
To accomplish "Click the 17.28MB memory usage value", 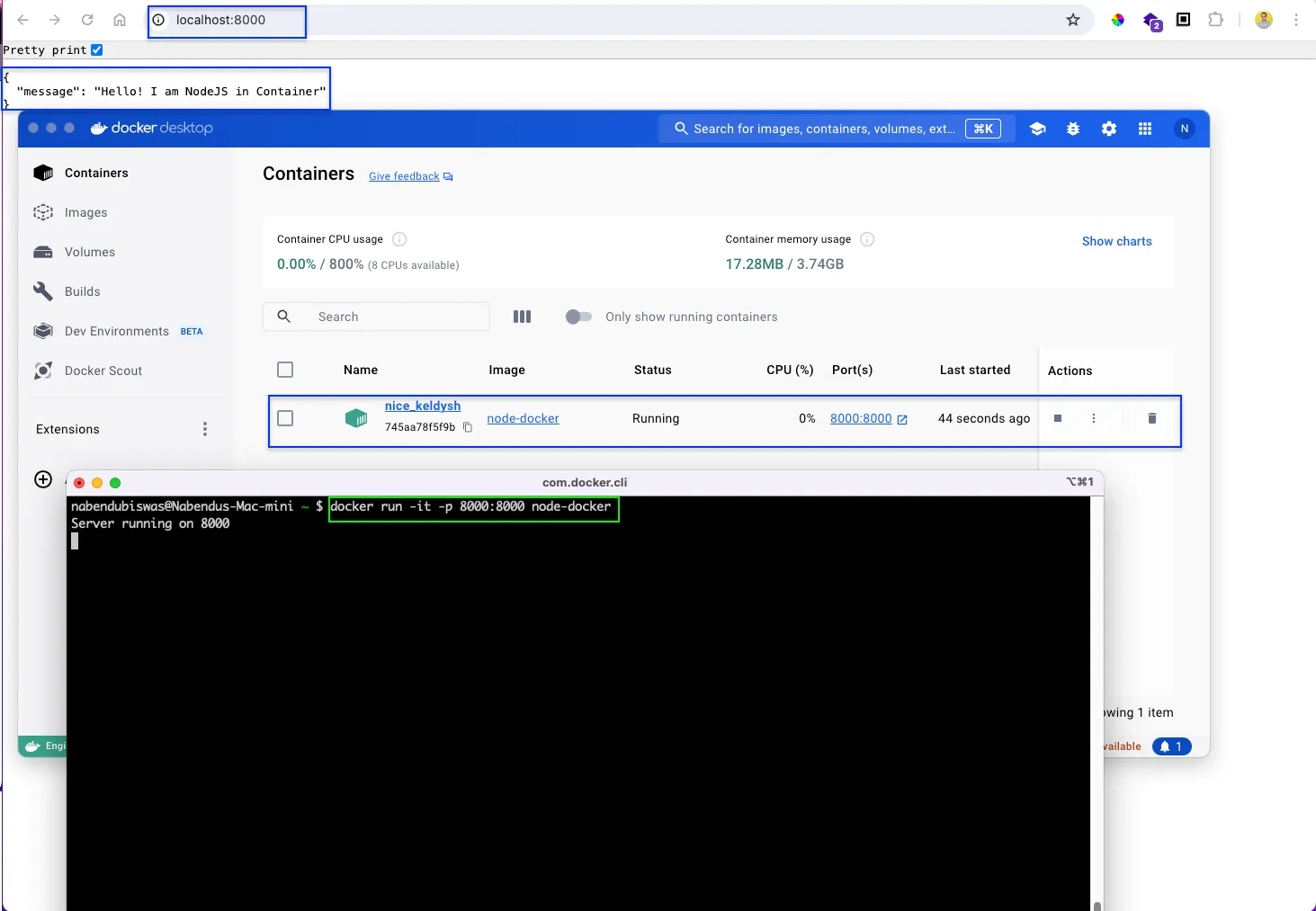I will pos(755,263).
